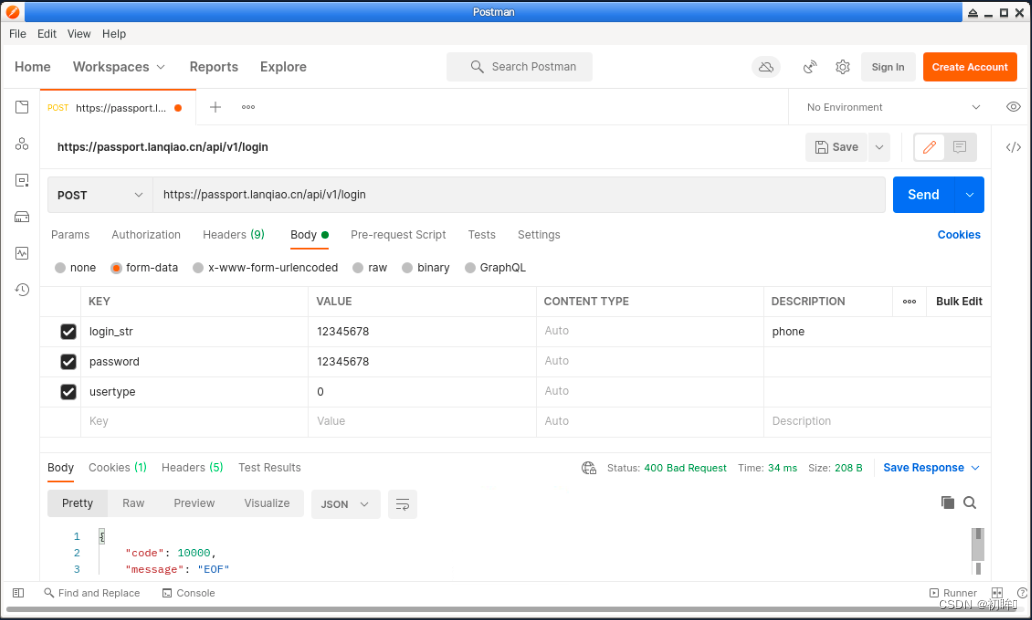Toggle the sidebar icon in the status bar
1032x620 pixels.
coord(18,593)
